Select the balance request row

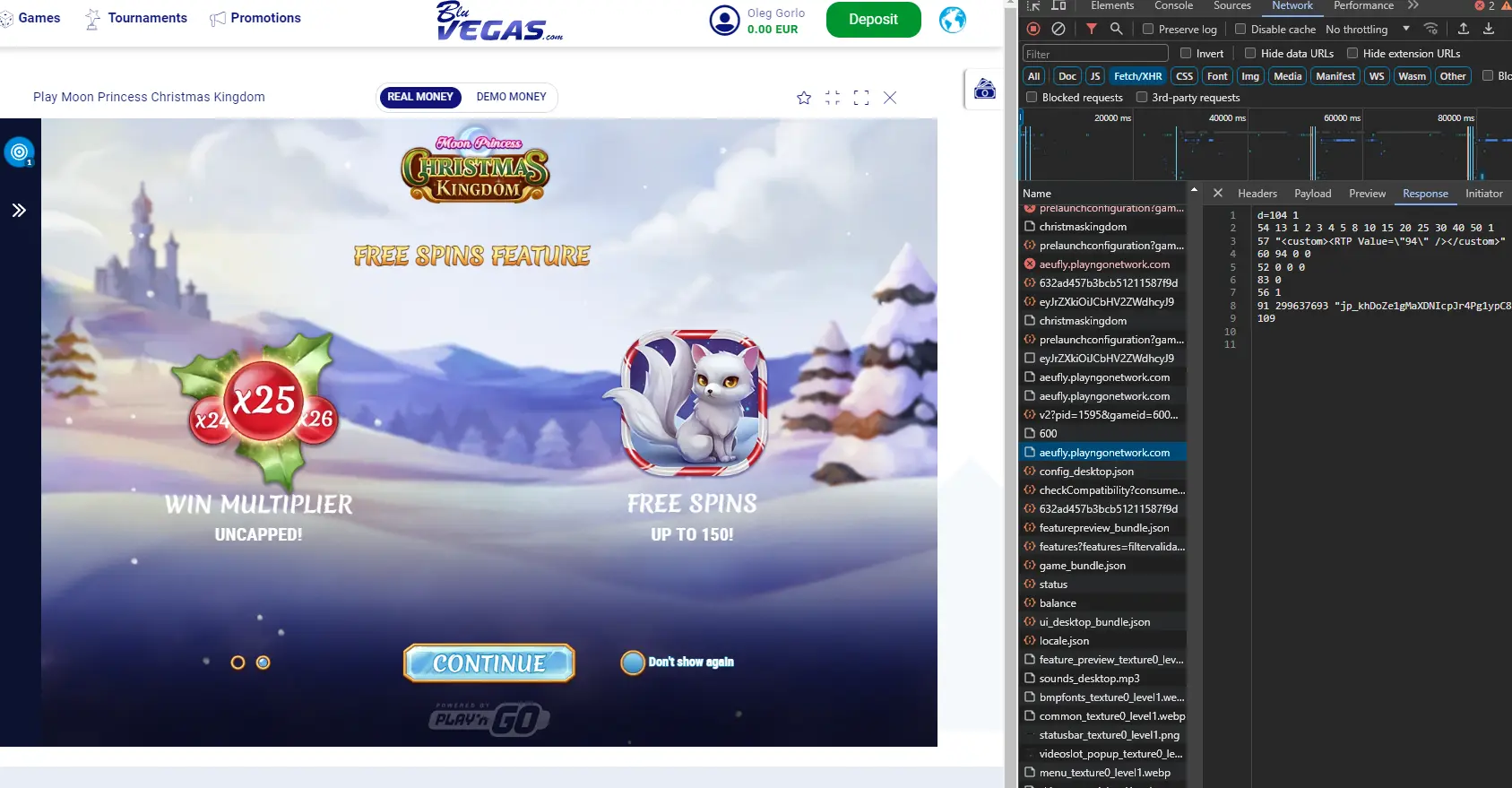(x=1104, y=603)
